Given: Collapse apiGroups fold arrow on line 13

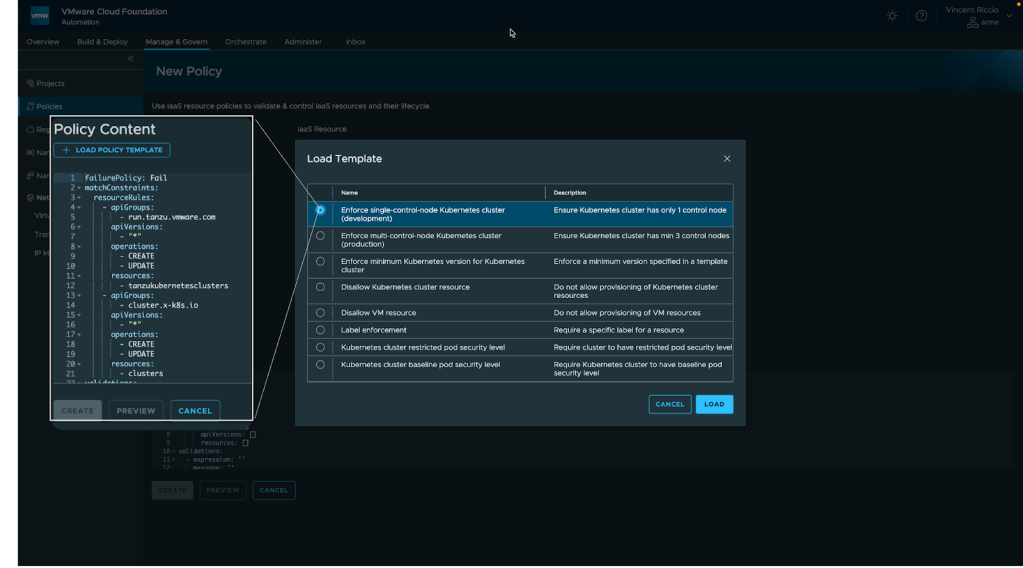Looking at the screenshot, I should click(79, 295).
